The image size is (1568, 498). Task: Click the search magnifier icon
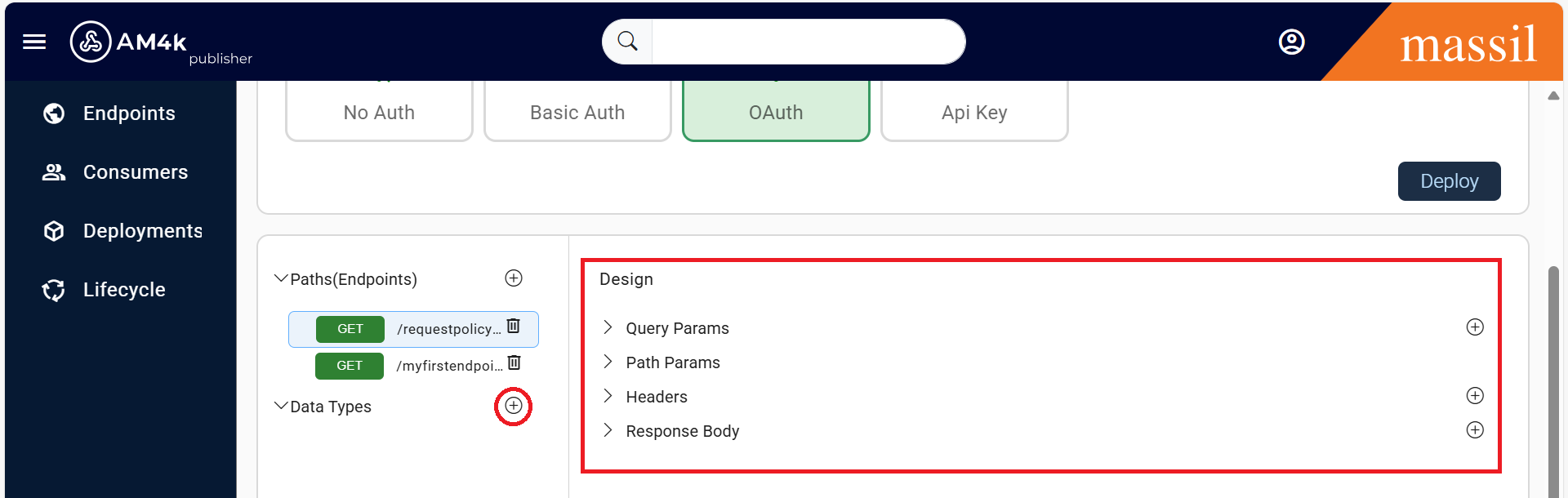[627, 42]
